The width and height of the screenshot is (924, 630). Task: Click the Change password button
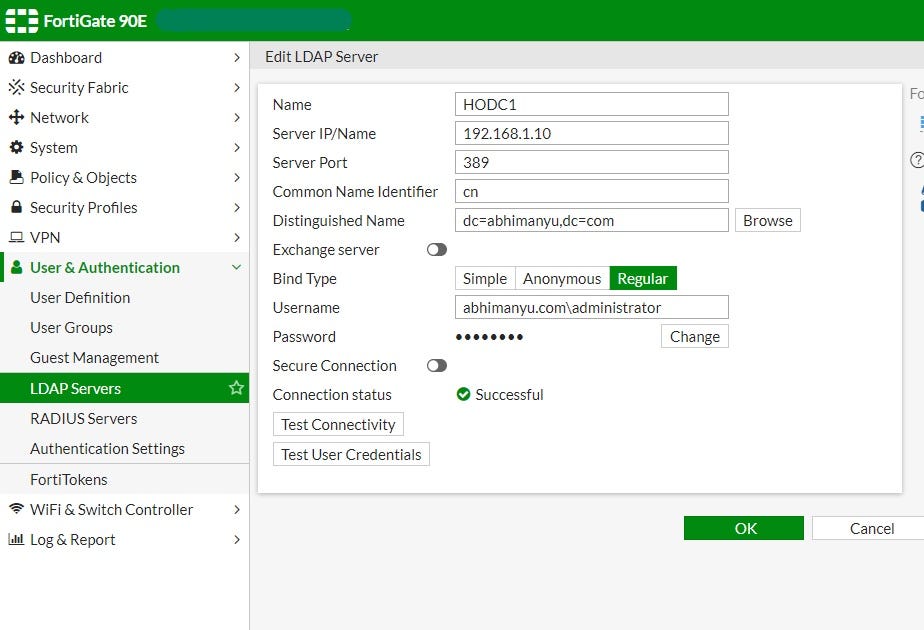click(x=694, y=337)
